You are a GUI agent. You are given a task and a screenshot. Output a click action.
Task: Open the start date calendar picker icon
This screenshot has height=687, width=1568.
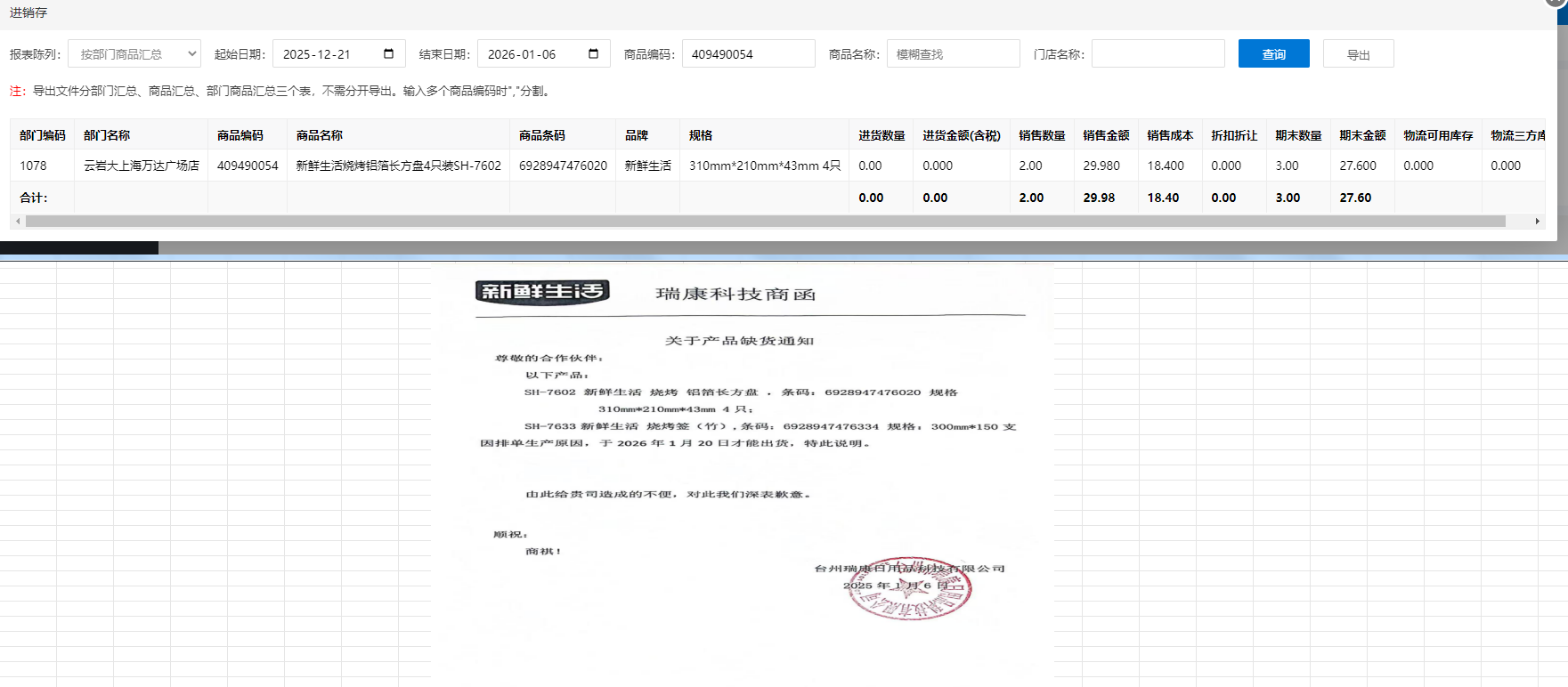tap(388, 54)
